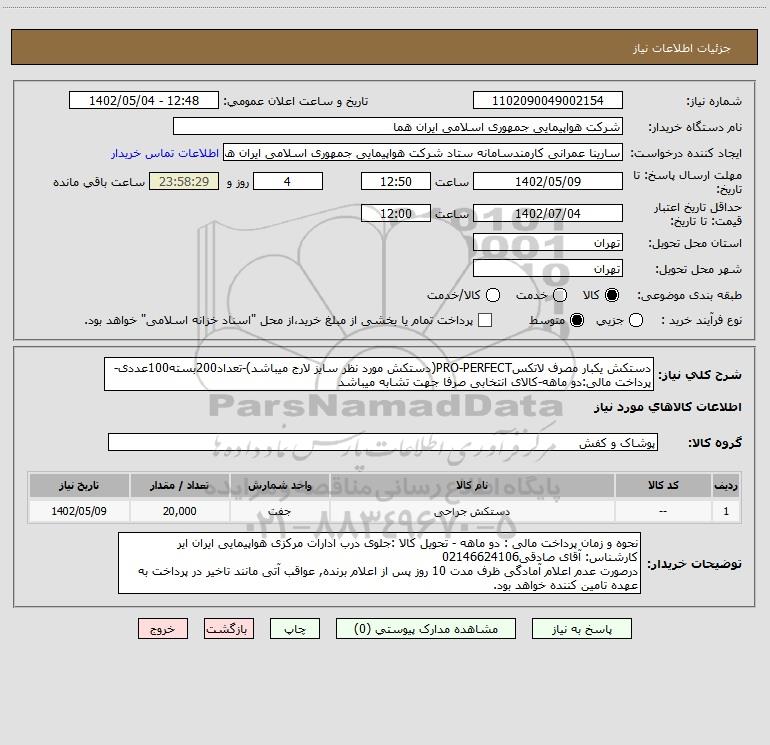
Task: Click the table date cell 1402/05/09
Action: coord(79,511)
